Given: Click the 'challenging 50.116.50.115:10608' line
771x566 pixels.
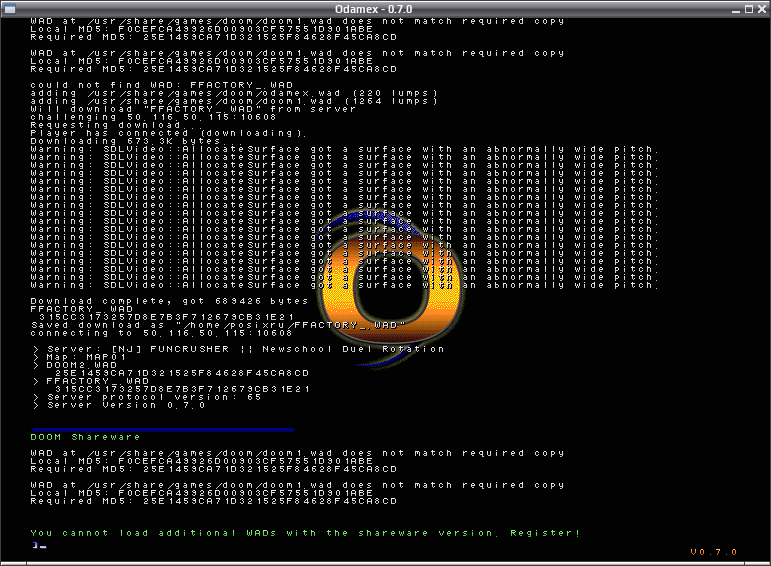Looking at the screenshot, I should (x=153, y=117).
